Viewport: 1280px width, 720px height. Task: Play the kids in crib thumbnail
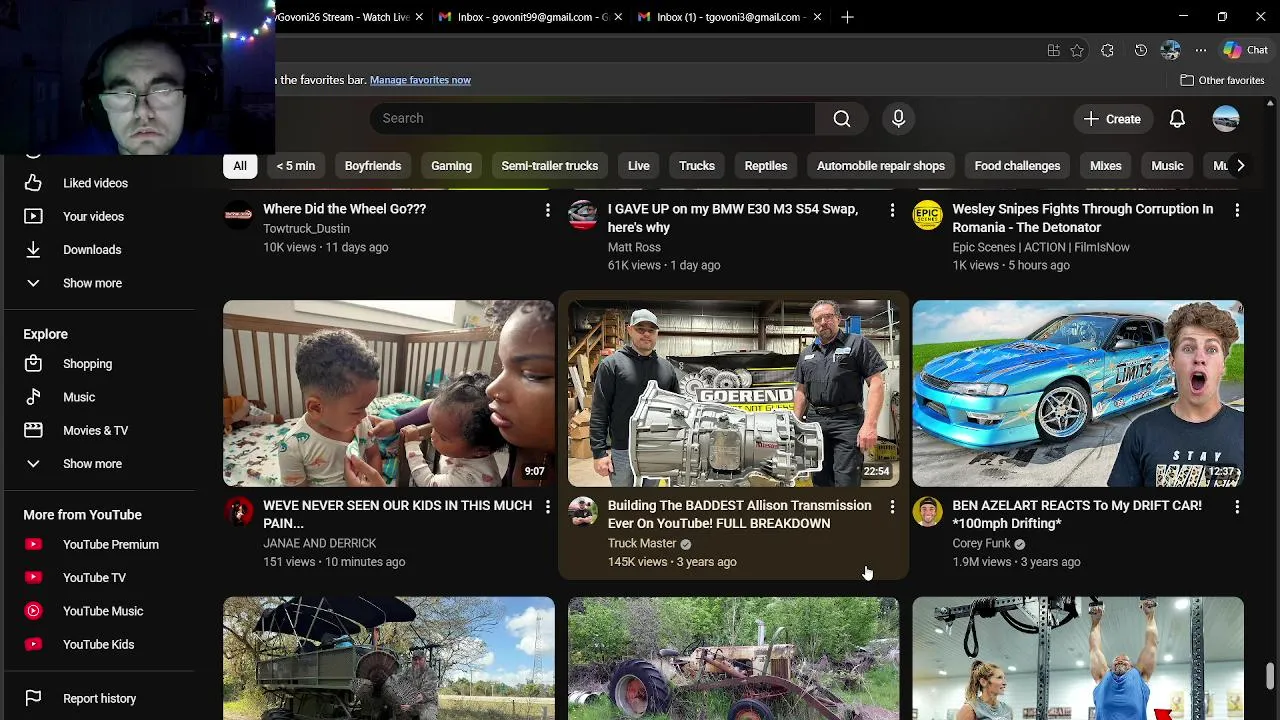[x=388, y=394]
